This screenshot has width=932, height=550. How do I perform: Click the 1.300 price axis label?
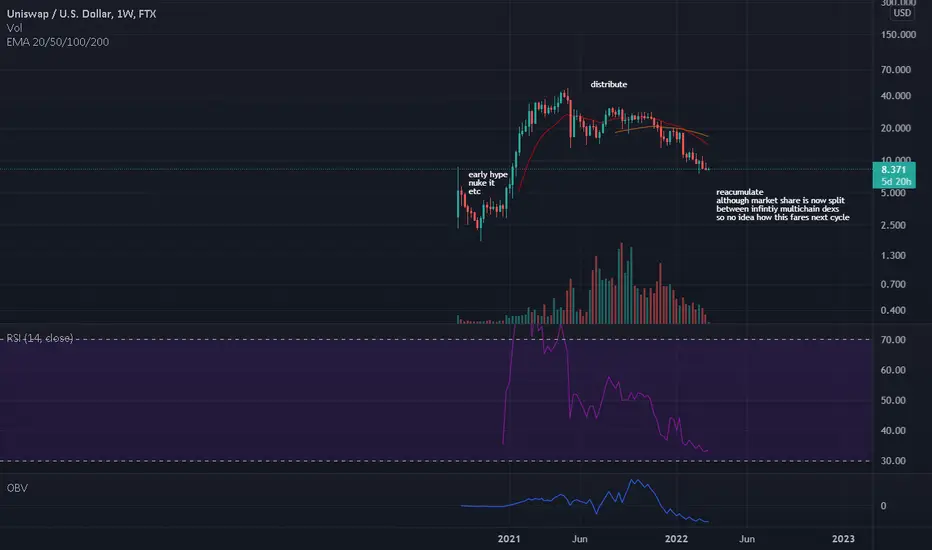pos(893,256)
